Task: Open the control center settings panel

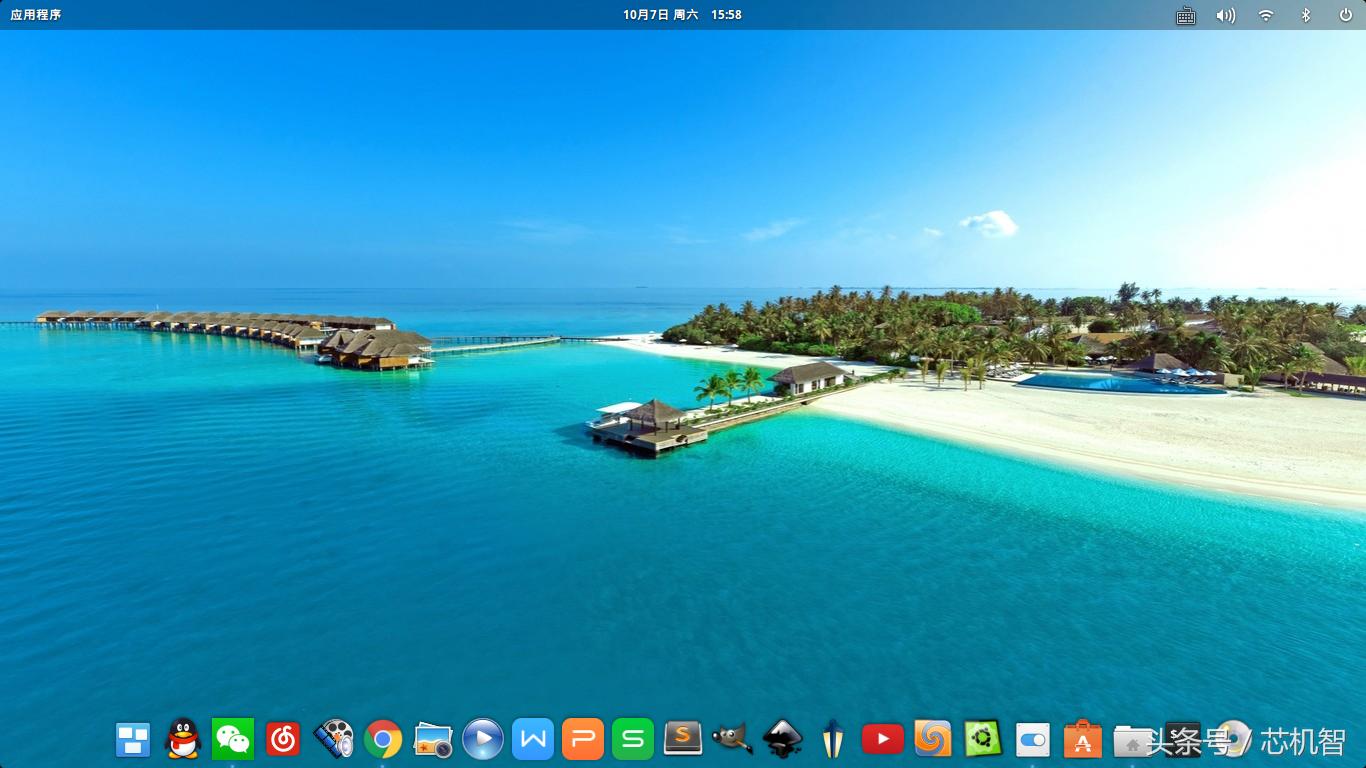Action: (1033, 740)
